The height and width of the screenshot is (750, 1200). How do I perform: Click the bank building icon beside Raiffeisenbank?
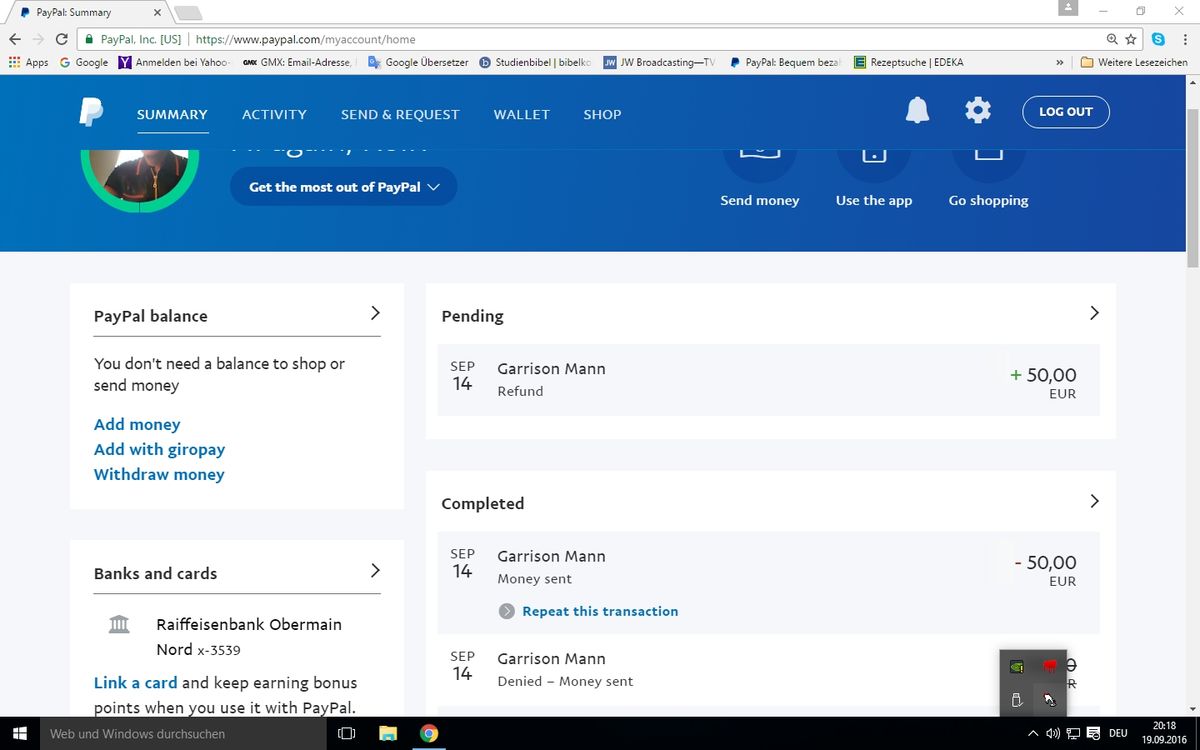(119, 625)
